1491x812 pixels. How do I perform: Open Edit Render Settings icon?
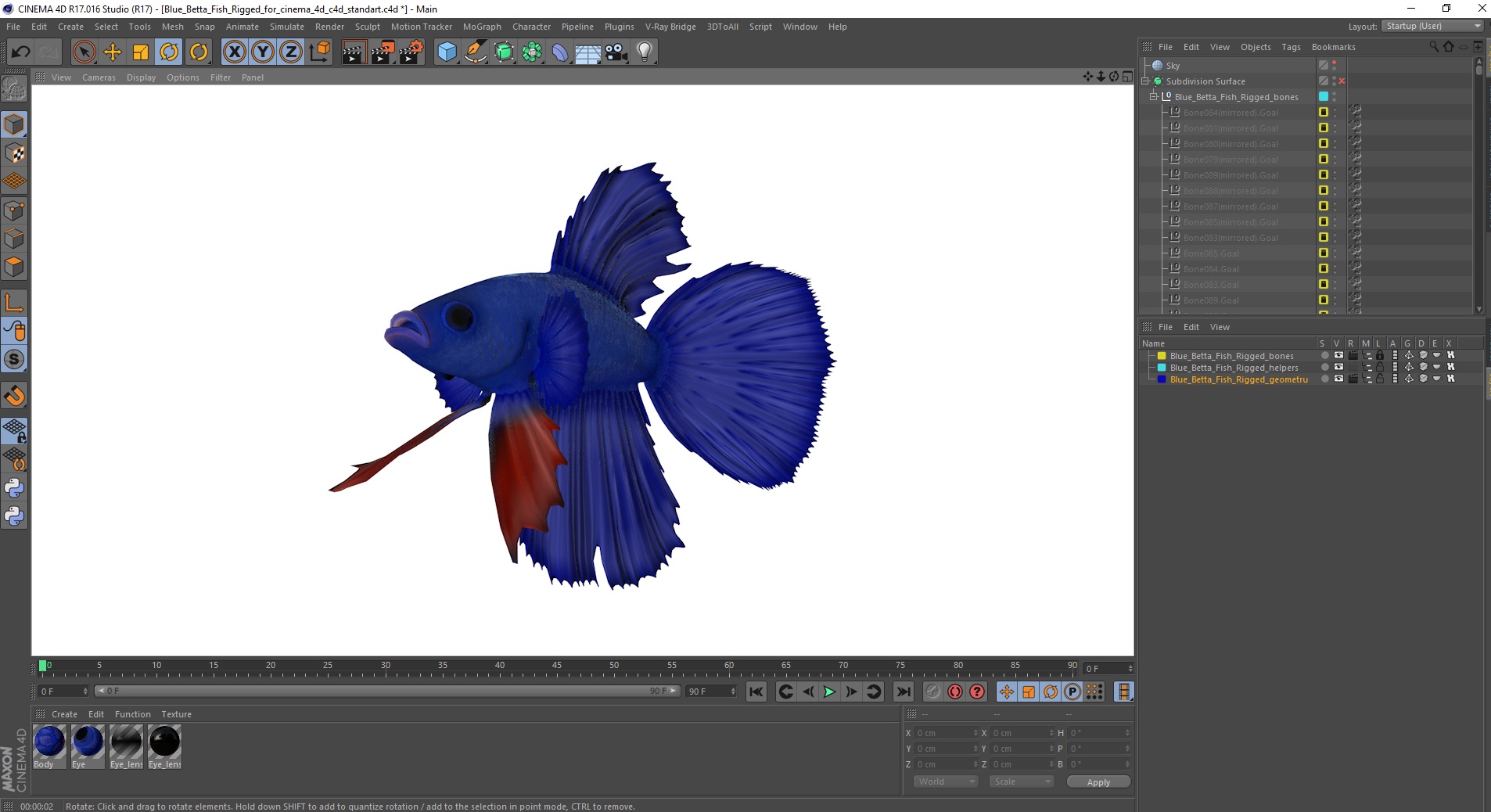pos(411,52)
